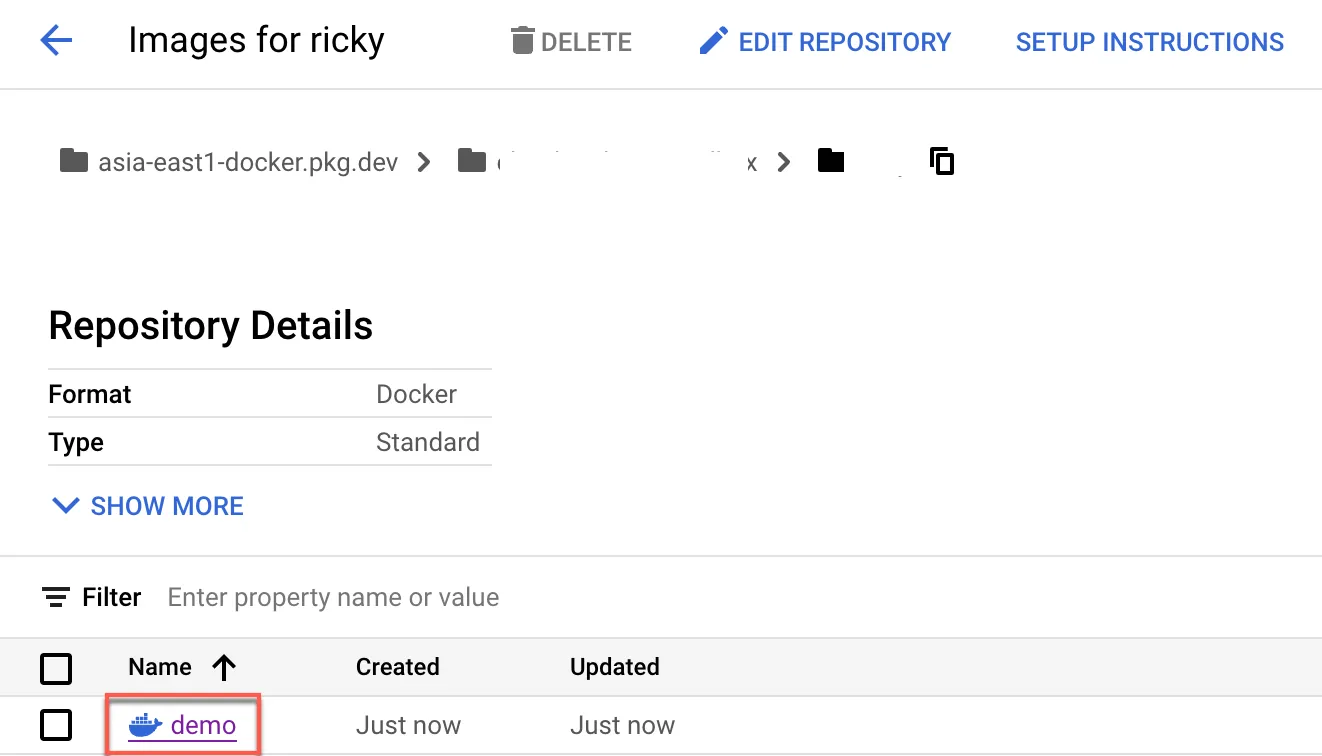Click the Created column header
Screen dimensions: 1322x756
pyautogui.click(x=398, y=667)
